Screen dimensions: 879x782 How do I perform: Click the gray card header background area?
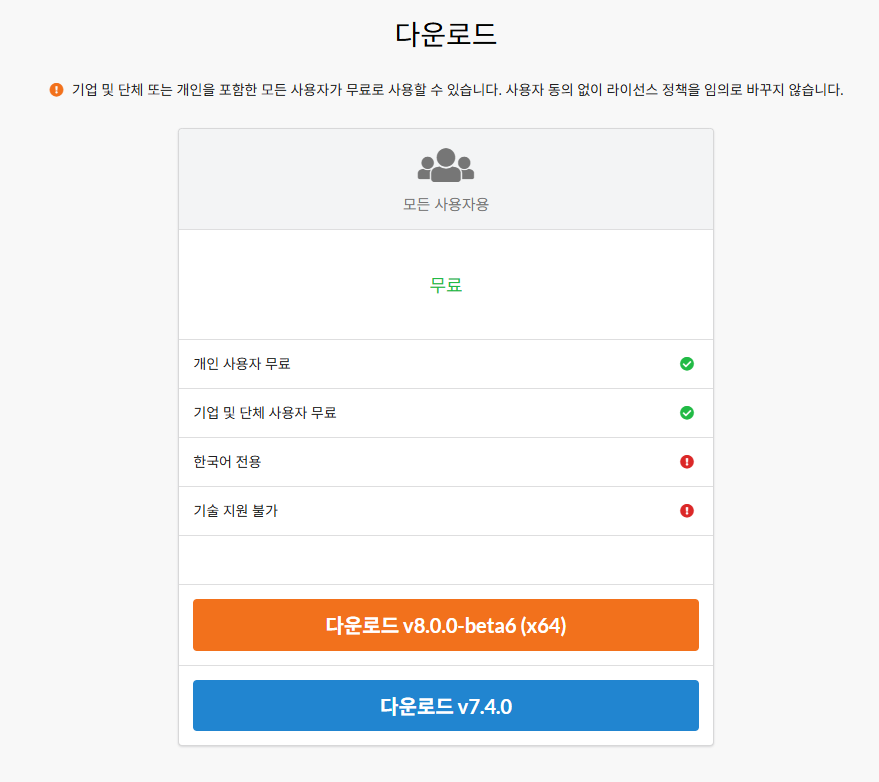(600, 180)
